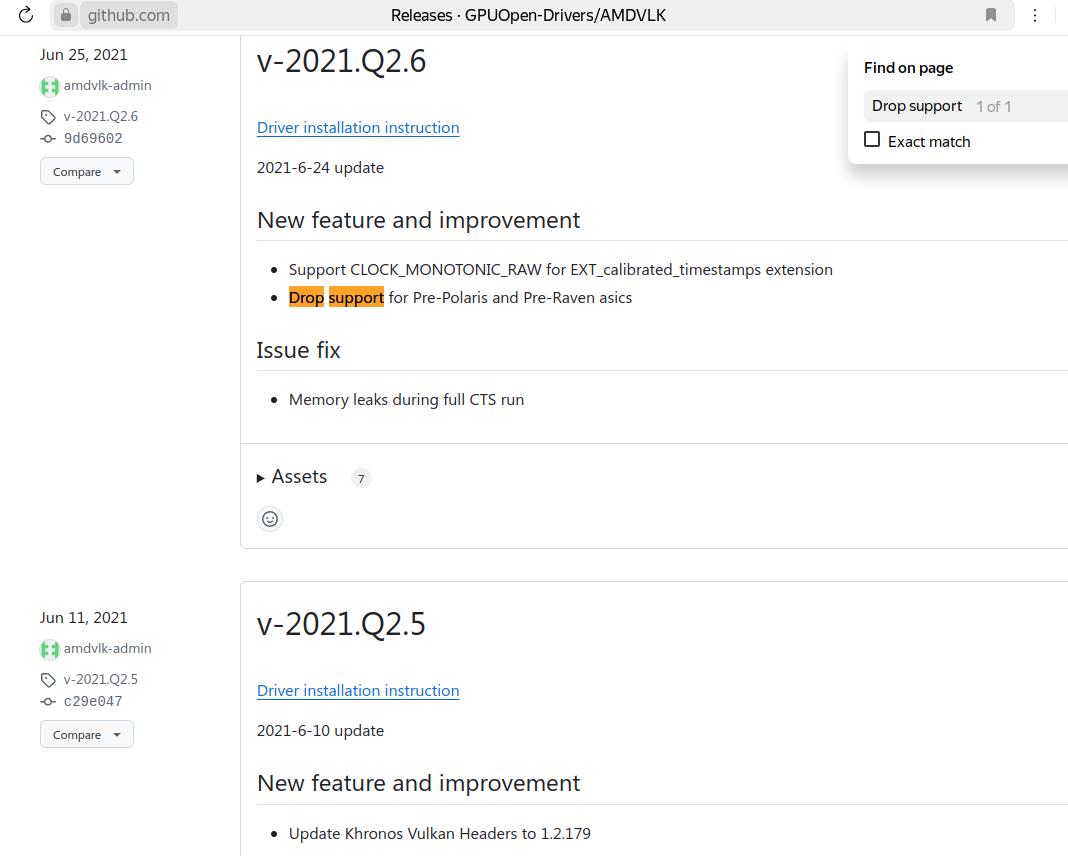
Task: Click commit icon beside 9d69602
Action: click(x=48, y=139)
